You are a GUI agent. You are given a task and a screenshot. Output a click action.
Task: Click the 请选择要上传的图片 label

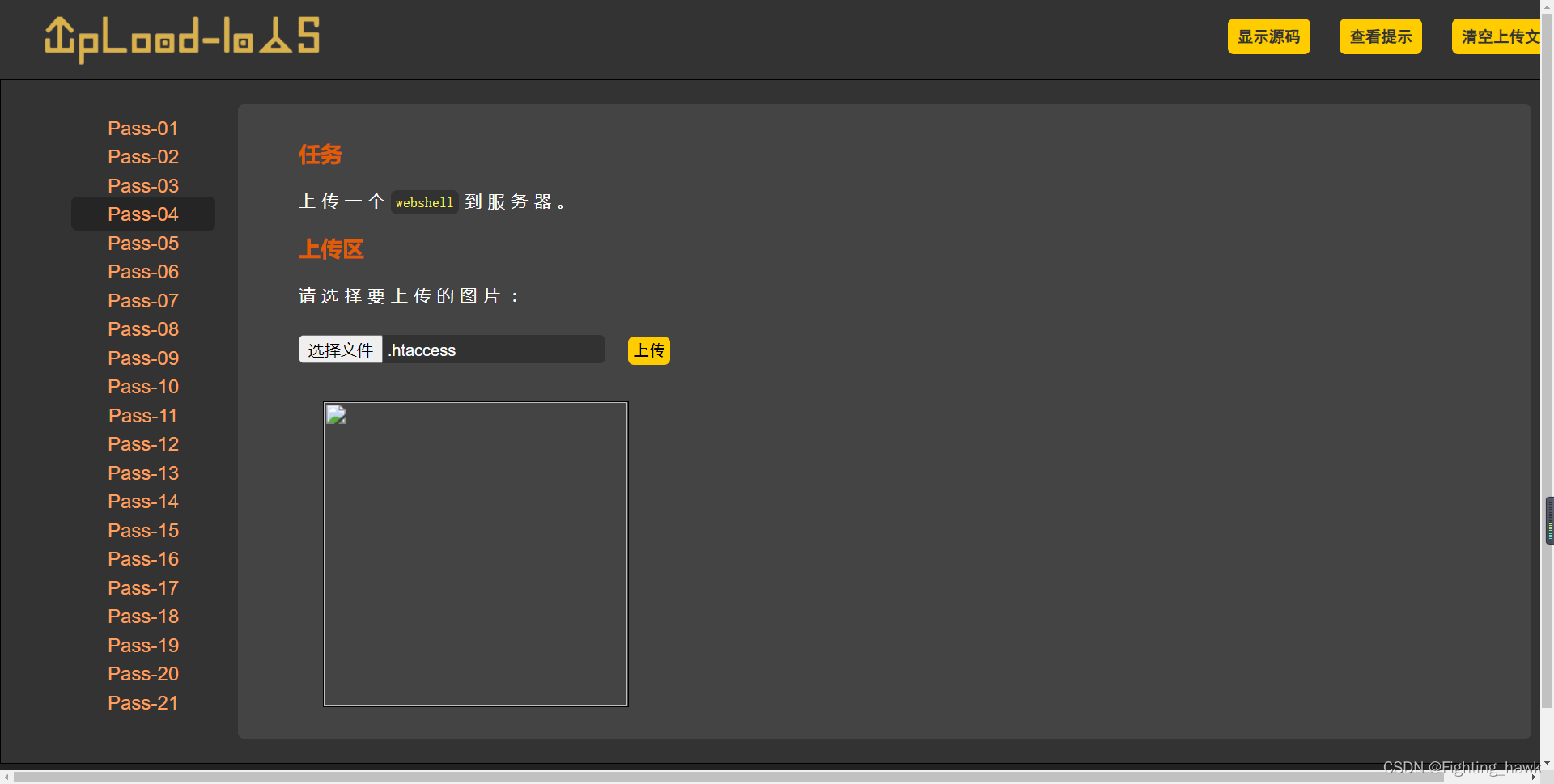[x=408, y=296]
